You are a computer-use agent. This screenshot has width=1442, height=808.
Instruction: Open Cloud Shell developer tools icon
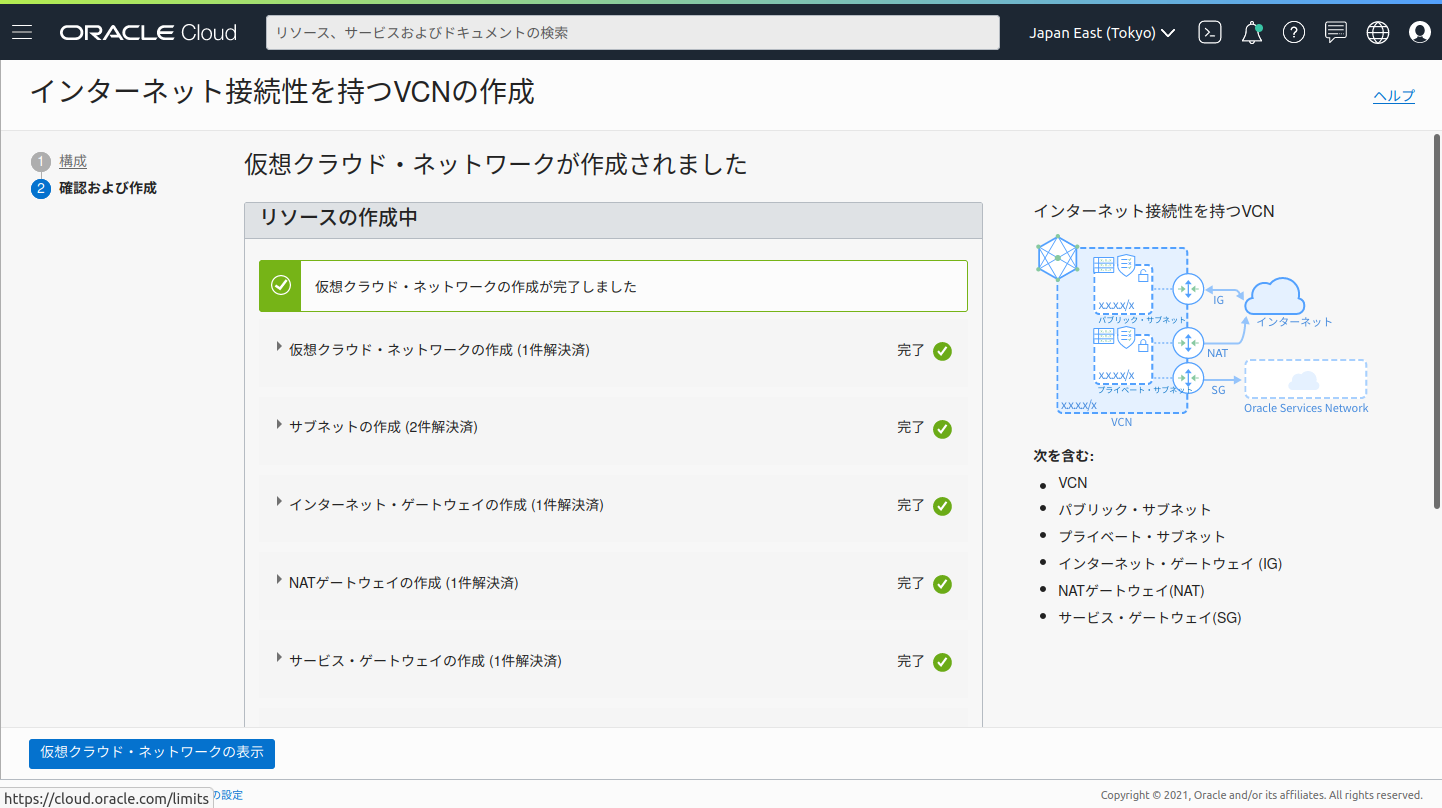point(1210,33)
